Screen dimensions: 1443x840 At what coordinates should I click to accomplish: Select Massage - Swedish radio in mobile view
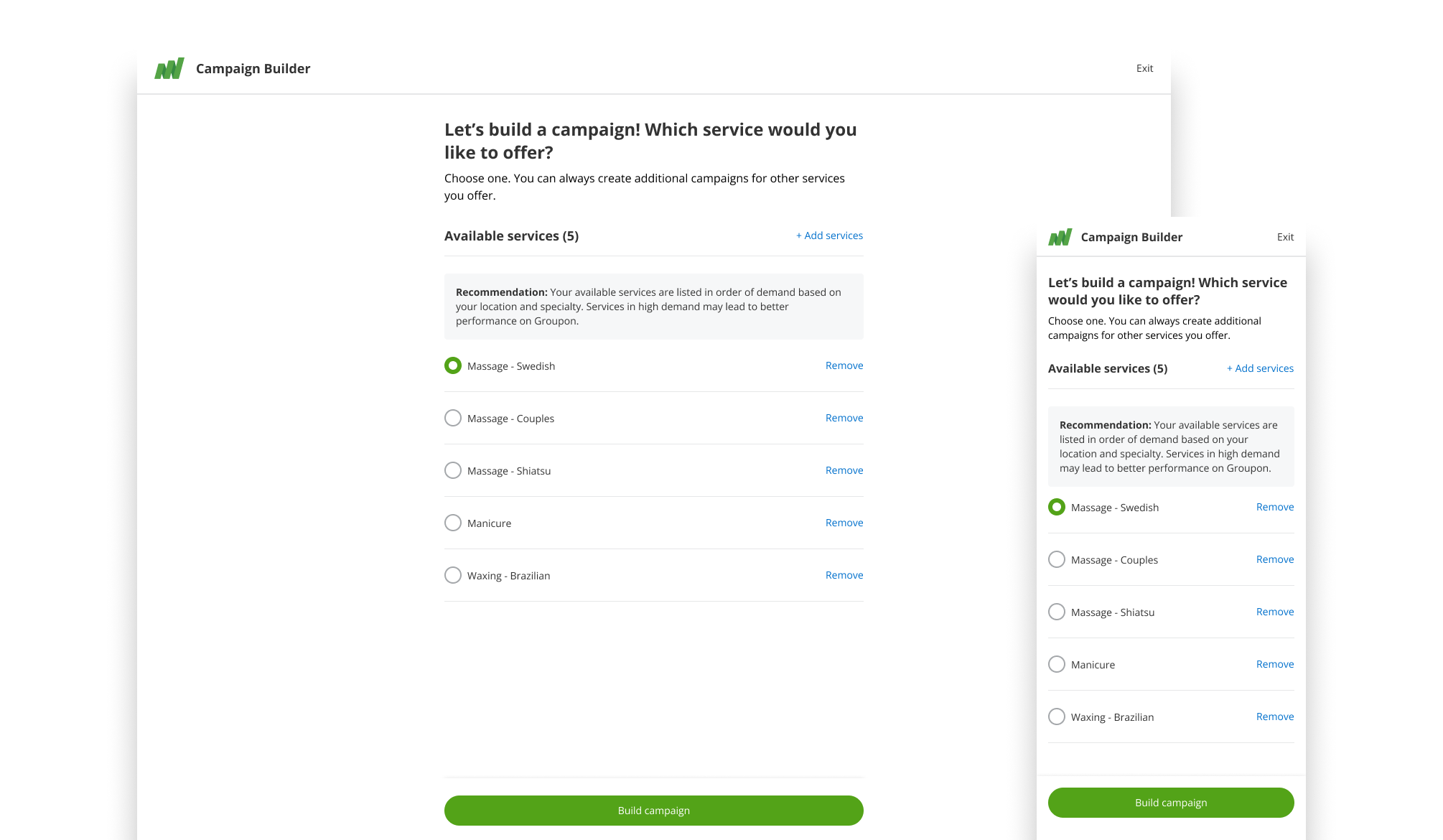[x=1057, y=507]
